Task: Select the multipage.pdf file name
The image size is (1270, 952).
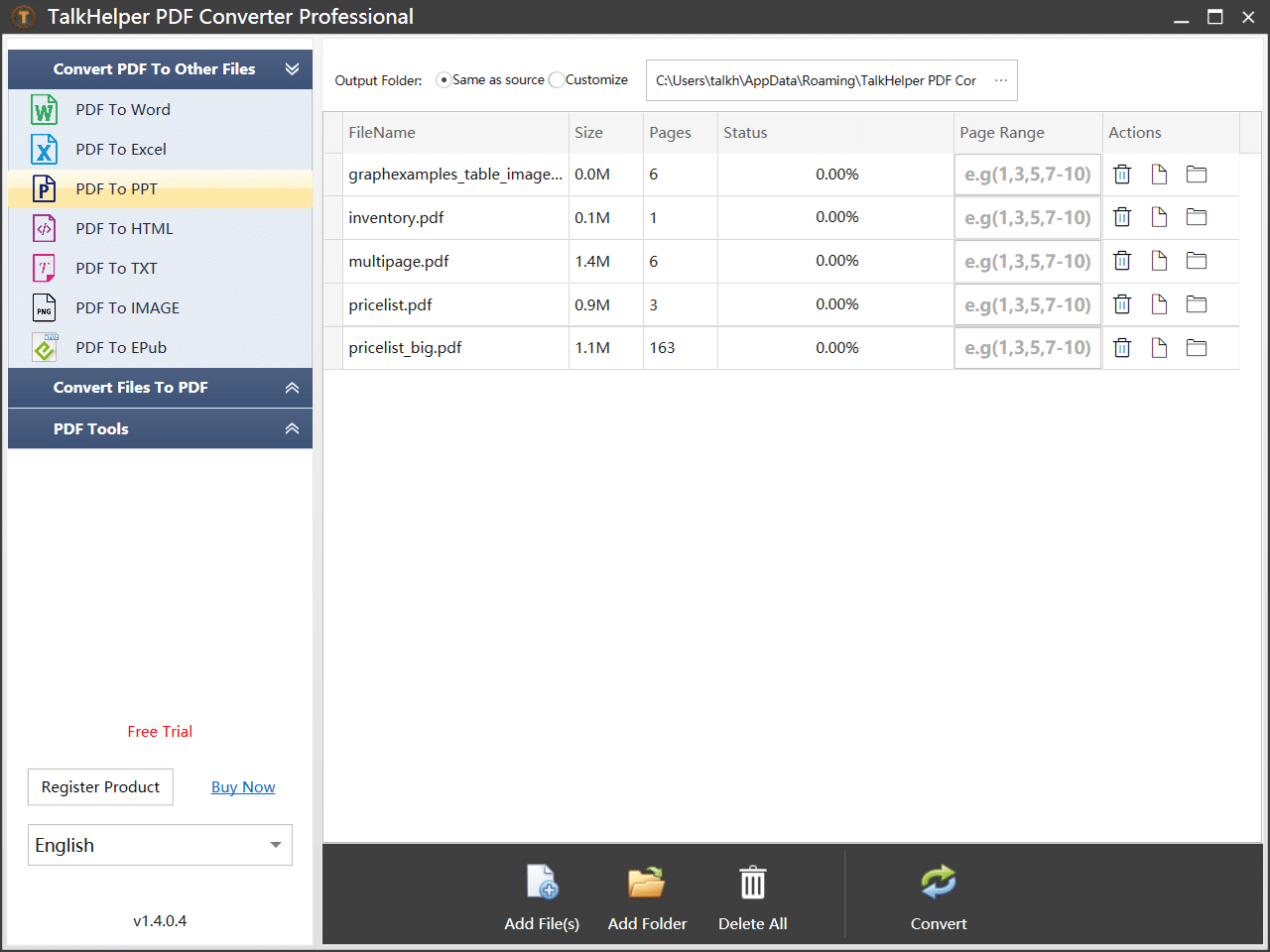Action: 399,261
